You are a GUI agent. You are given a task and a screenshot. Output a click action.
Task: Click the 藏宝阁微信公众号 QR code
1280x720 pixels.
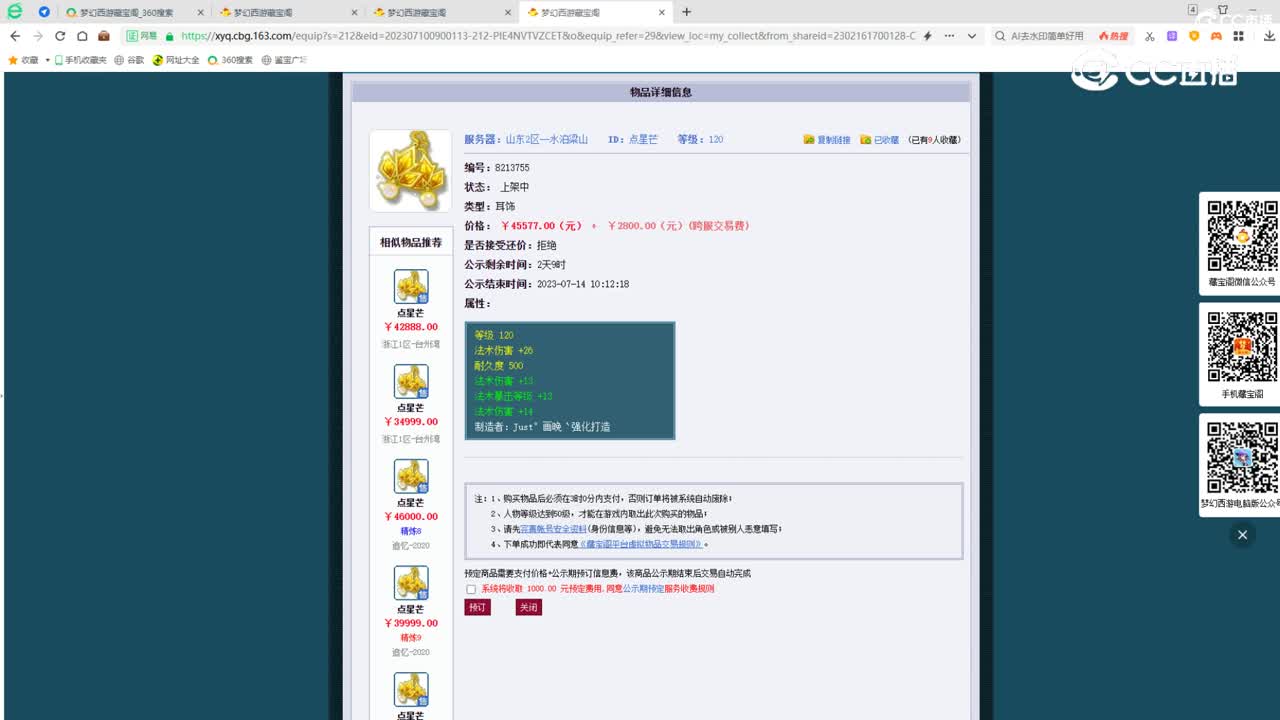[x=1242, y=236]
